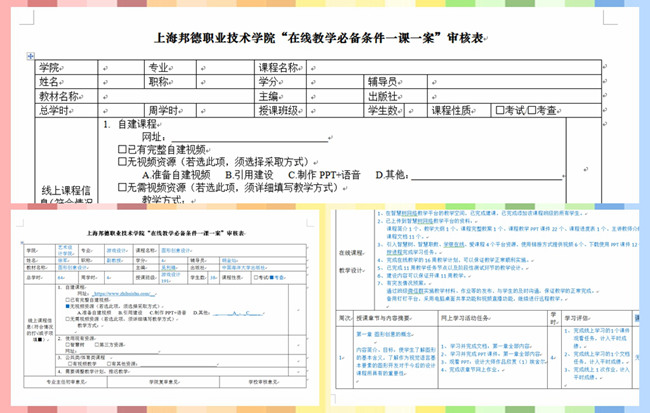The image size is (650, 413).
Task: Tick the 考查 checkbox in top form
Action: [532, 110]
